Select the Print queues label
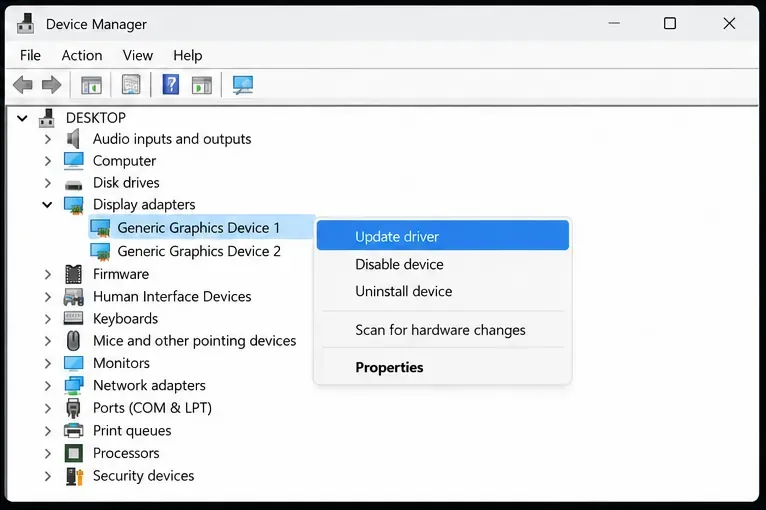This screenshot has width=766, height=510. point(132,431)
